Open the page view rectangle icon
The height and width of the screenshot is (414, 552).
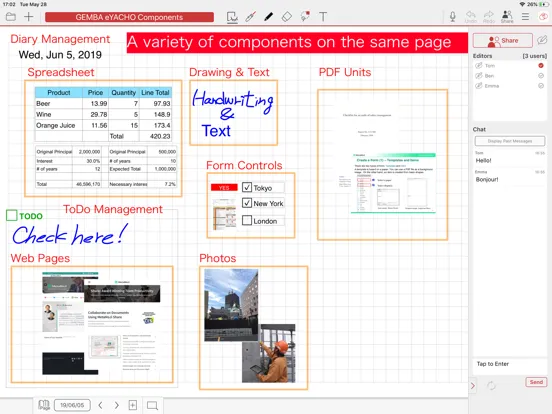152,406
